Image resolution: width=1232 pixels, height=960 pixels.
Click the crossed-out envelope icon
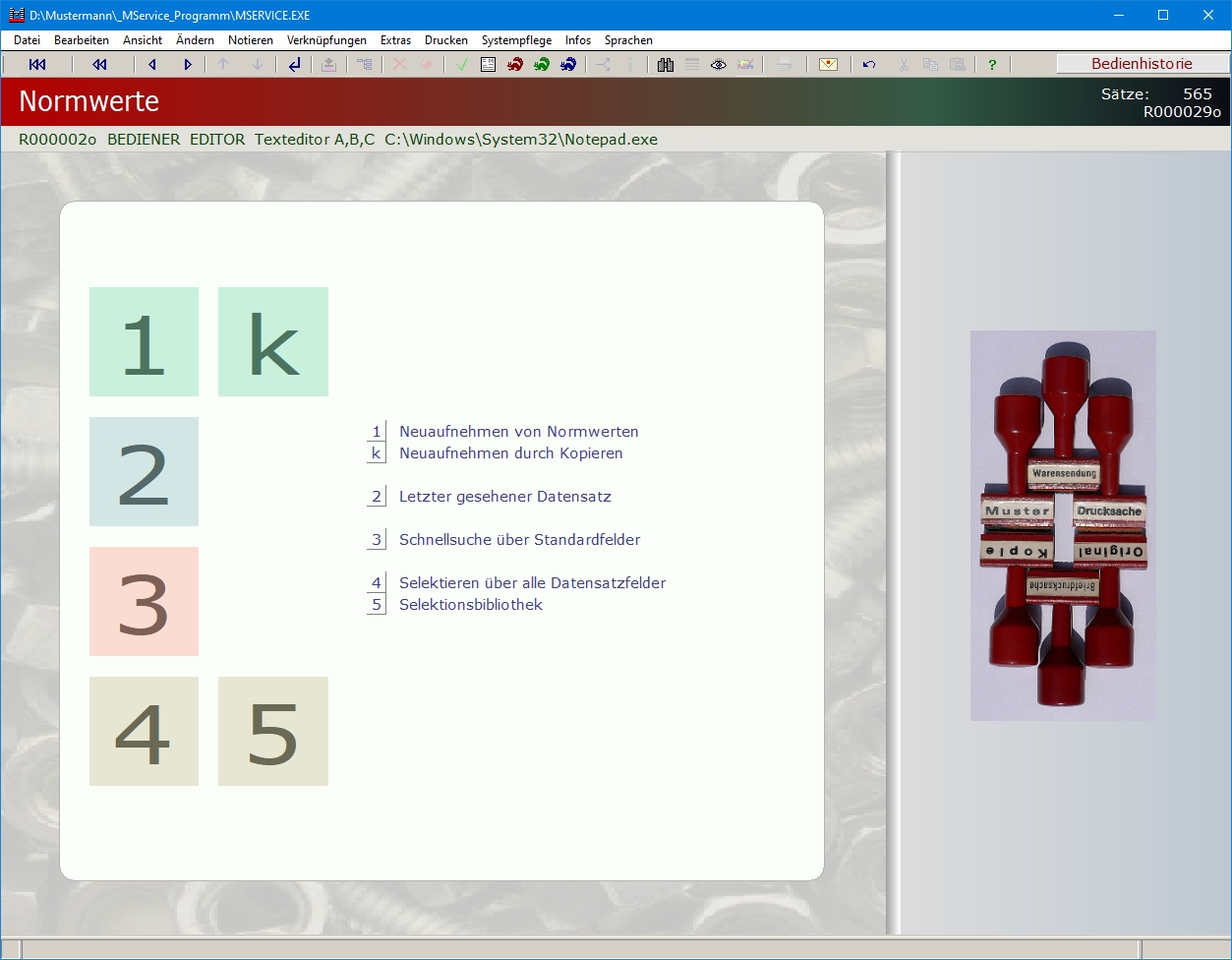point(745,65)
